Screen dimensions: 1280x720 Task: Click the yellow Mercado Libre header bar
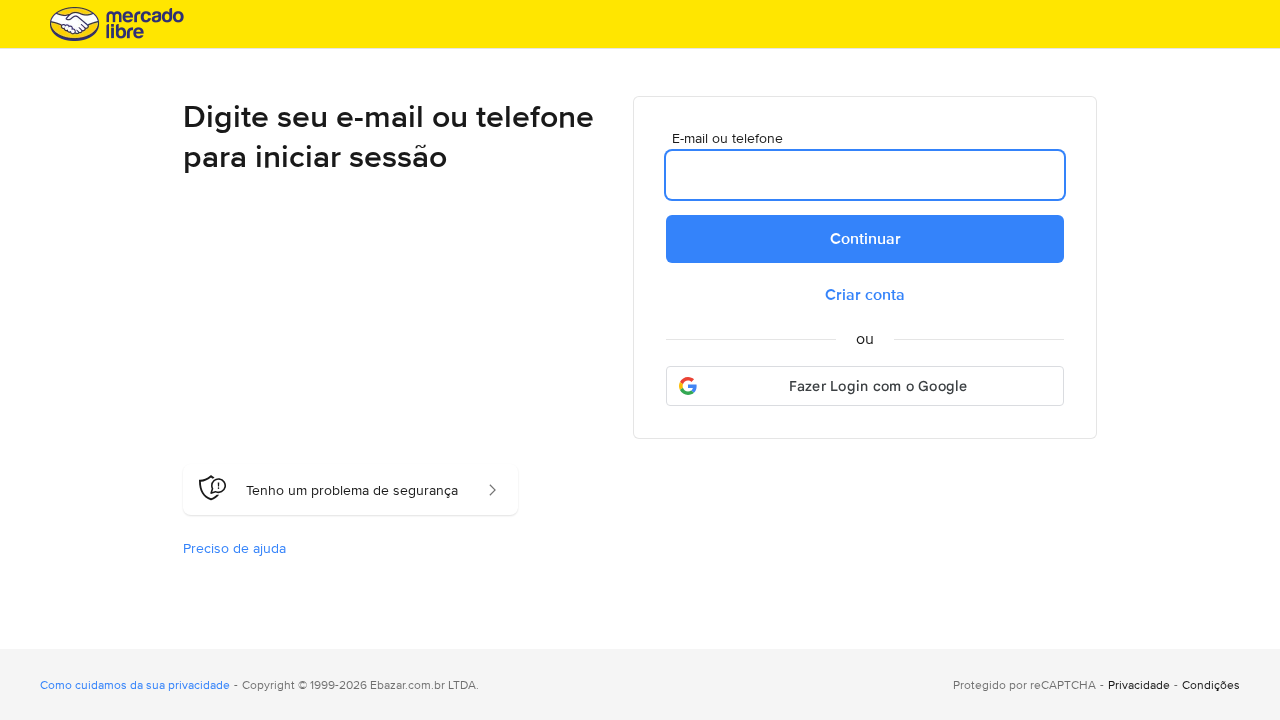[640, 23]
